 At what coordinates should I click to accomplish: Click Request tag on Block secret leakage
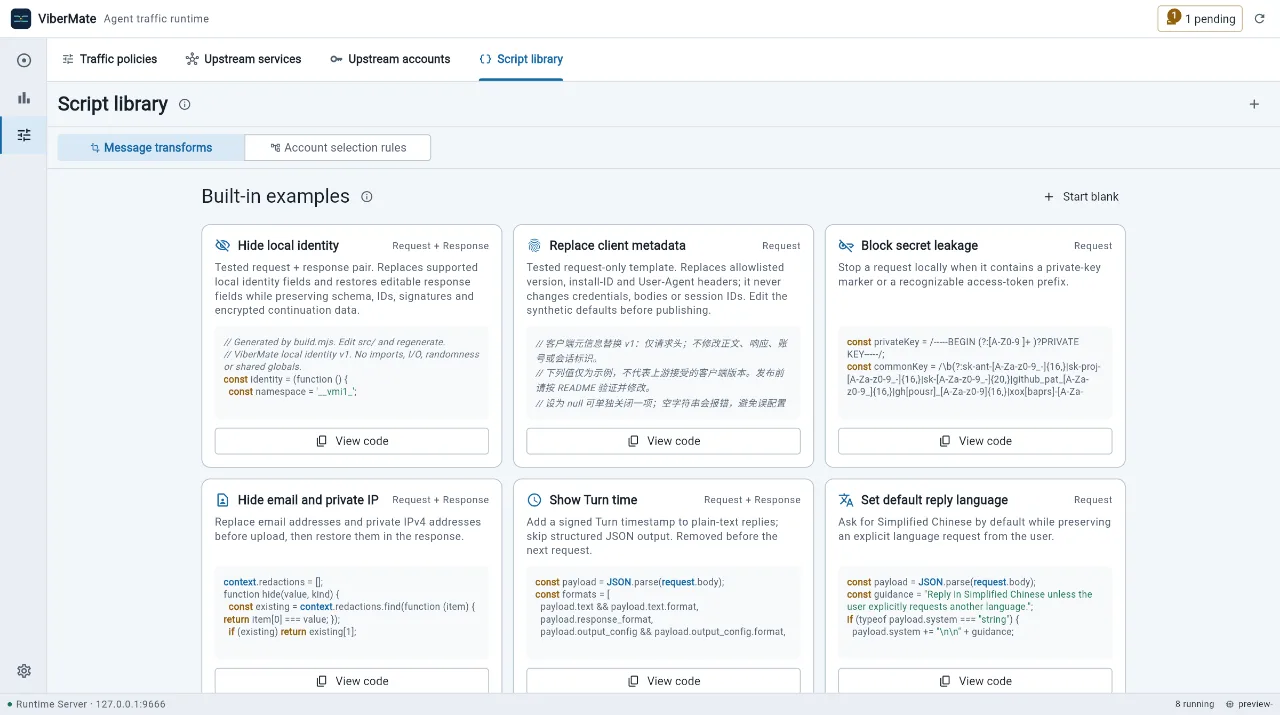tap(1093, 246)
